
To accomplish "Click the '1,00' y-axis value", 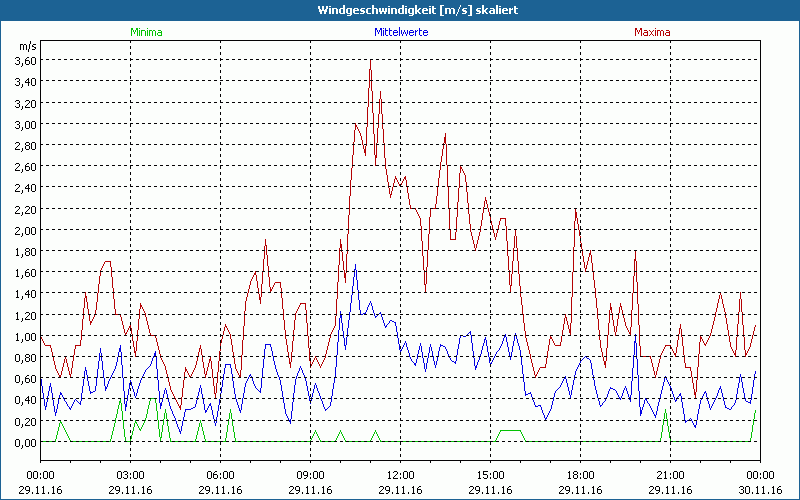I will click(26, 336).
